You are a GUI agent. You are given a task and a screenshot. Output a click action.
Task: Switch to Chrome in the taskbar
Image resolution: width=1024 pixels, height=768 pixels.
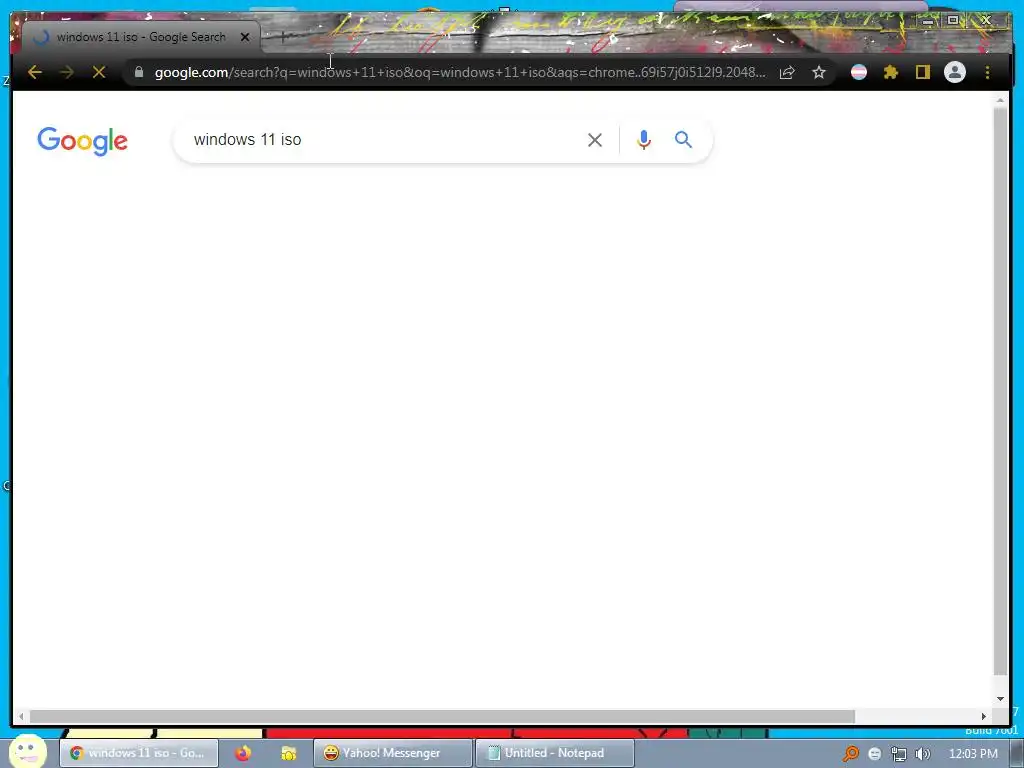(x=138, y=753)
